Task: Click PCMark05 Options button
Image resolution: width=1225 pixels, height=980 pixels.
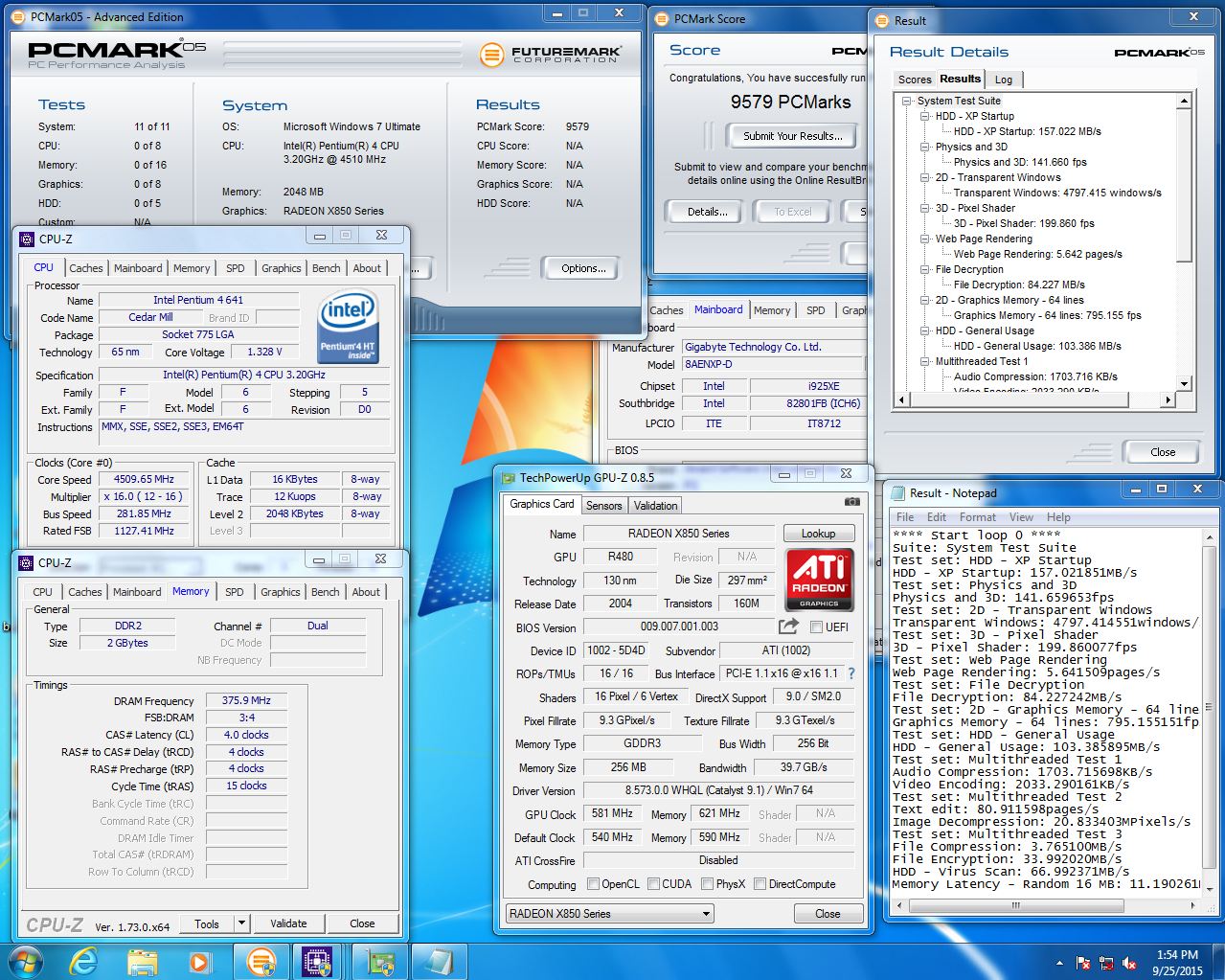Action: 583,268
